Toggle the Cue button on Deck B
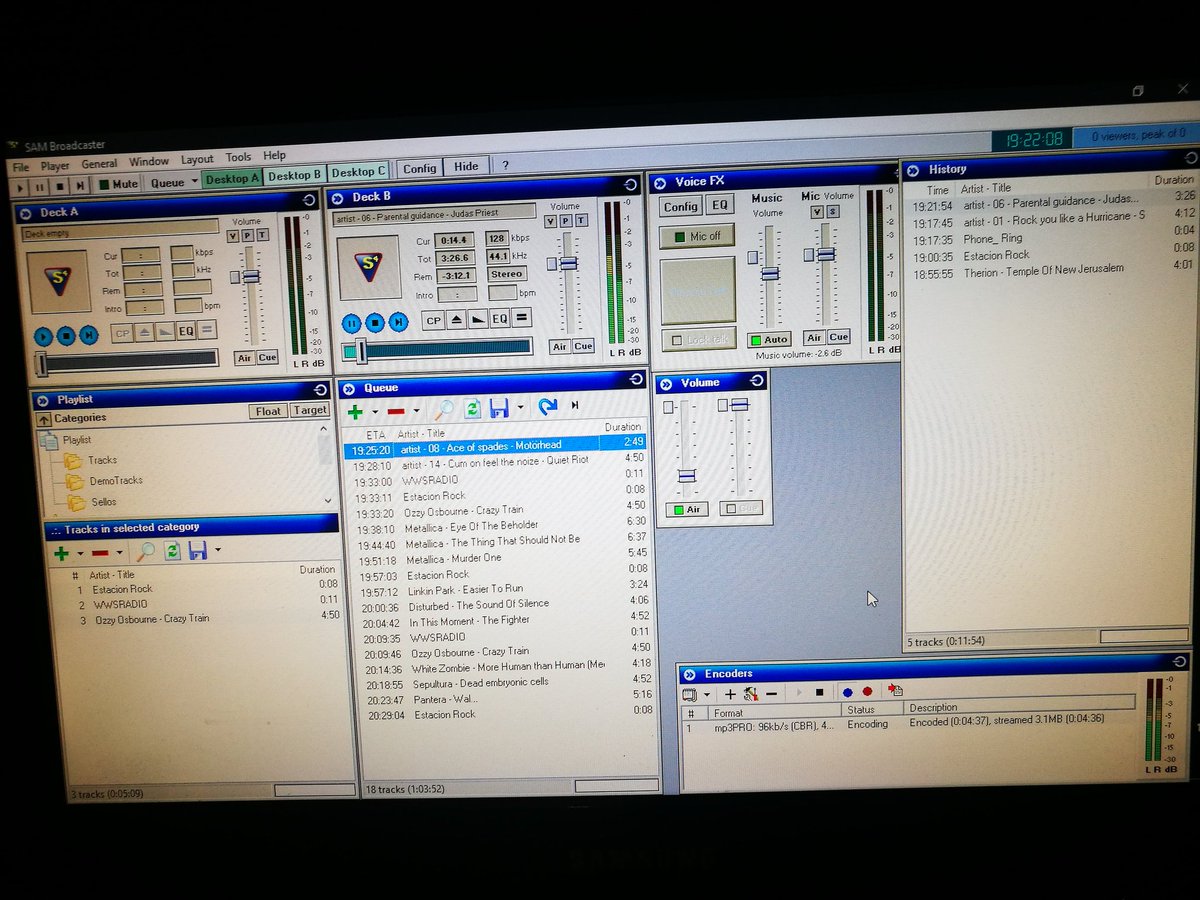Image resolution: width=1200 pixels, height=900 pixels. point(583,346)
